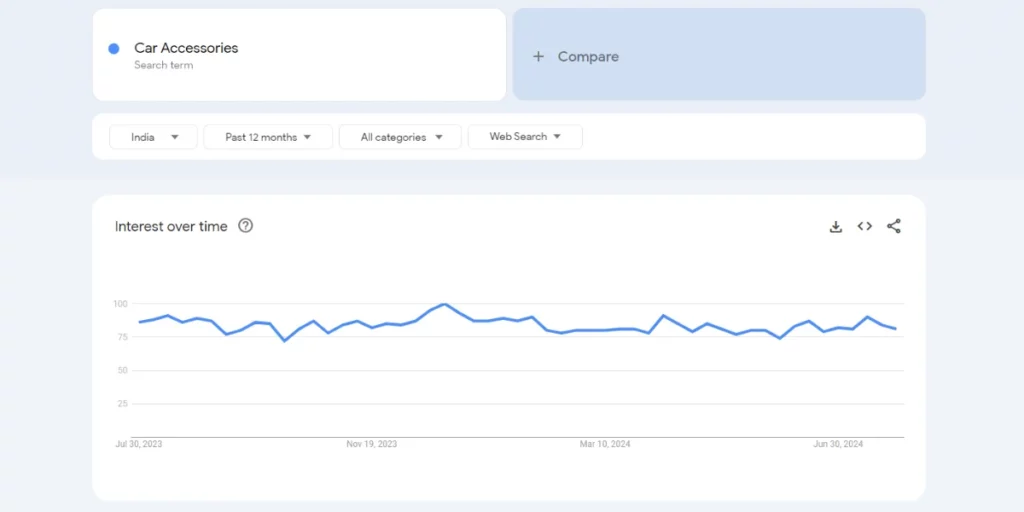Click the 25 value on the y-axis
The width and height of the screenshot is (1024, 512).
pos(122,404)
